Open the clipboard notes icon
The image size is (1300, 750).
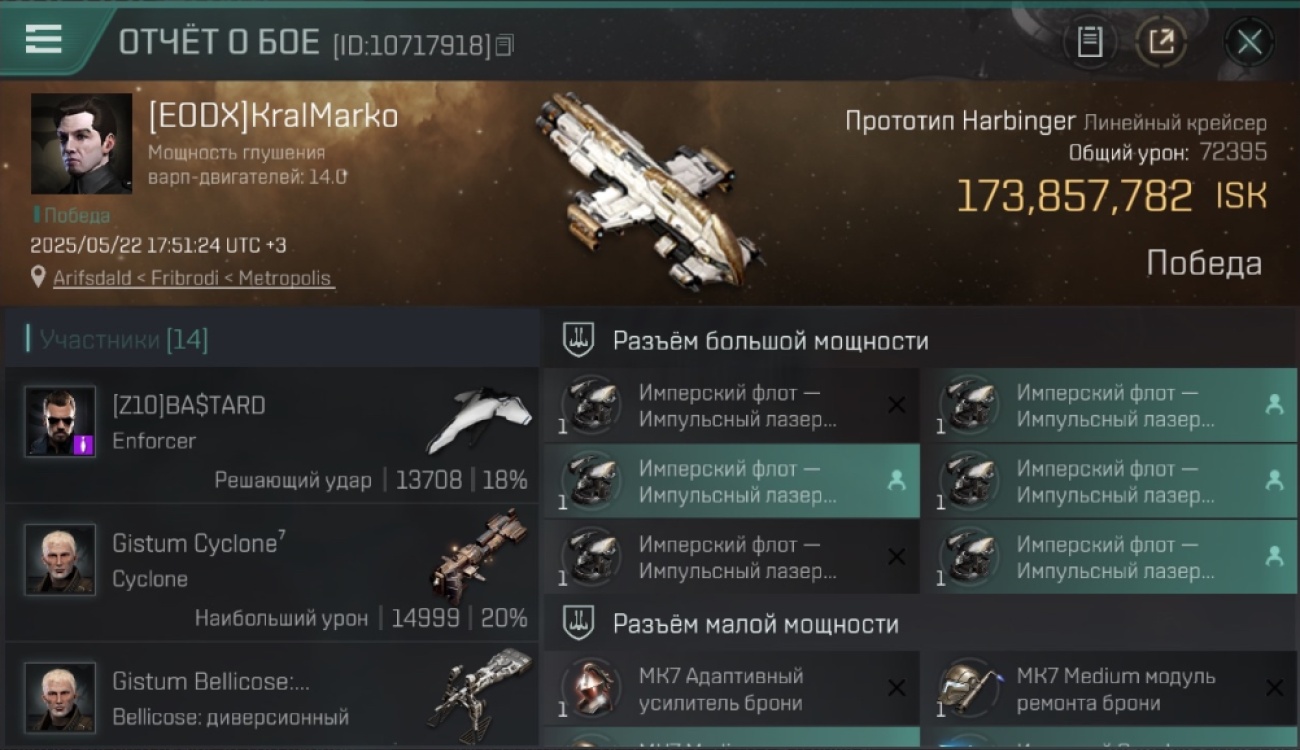[1090, 42]
